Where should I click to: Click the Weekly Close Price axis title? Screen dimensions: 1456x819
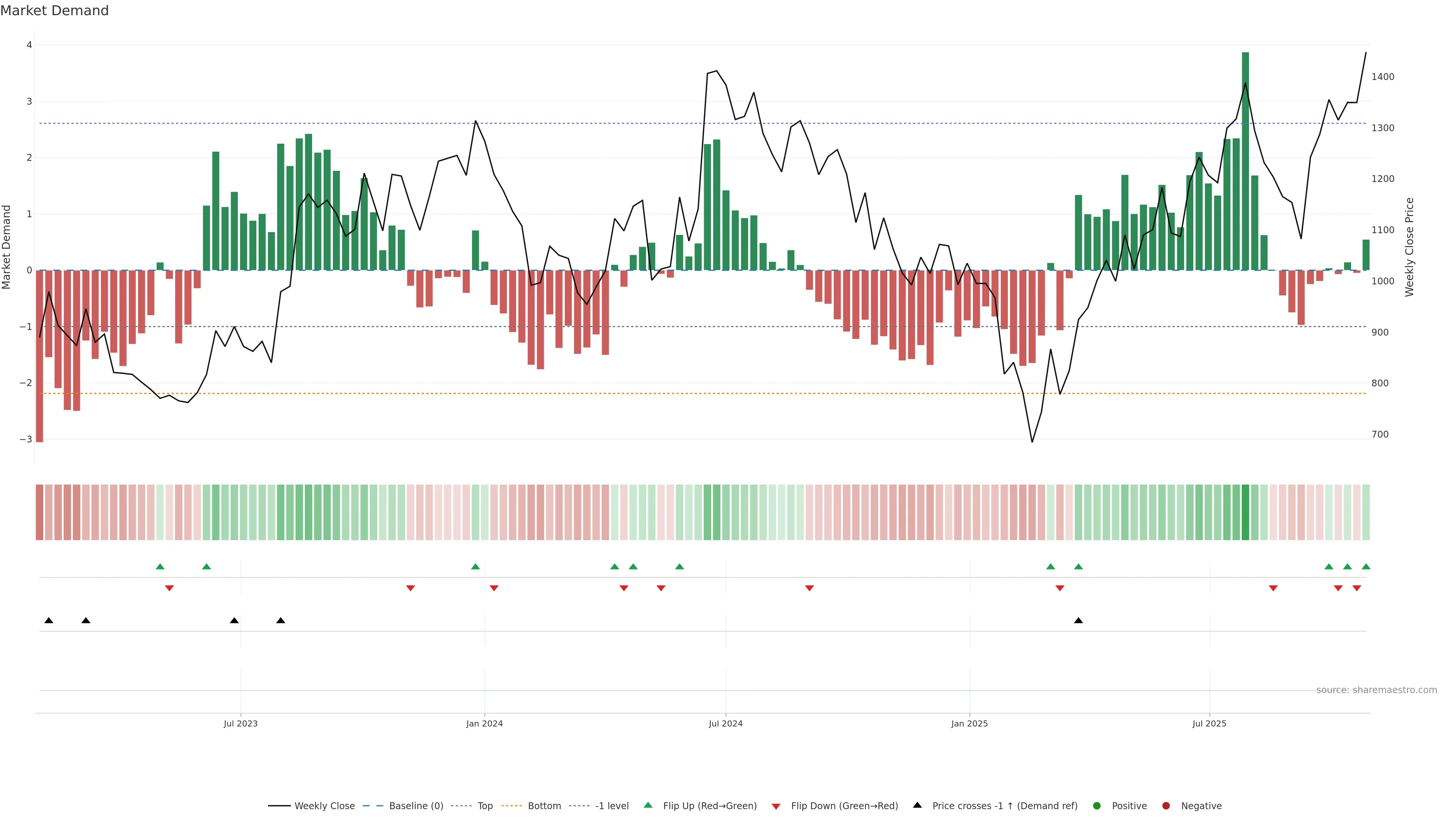[1410, 247]
